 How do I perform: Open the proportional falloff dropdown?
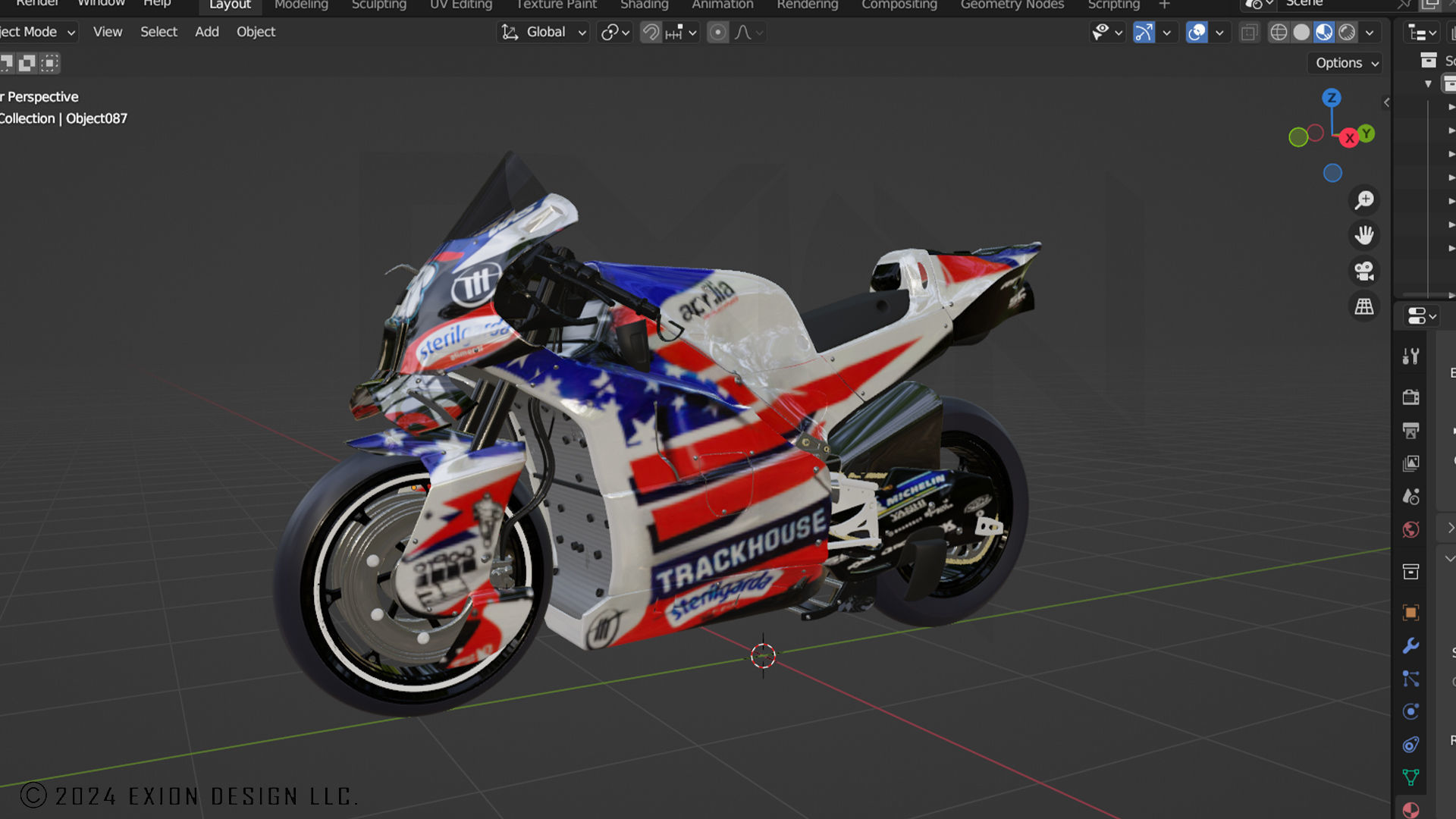coord(748,33)
